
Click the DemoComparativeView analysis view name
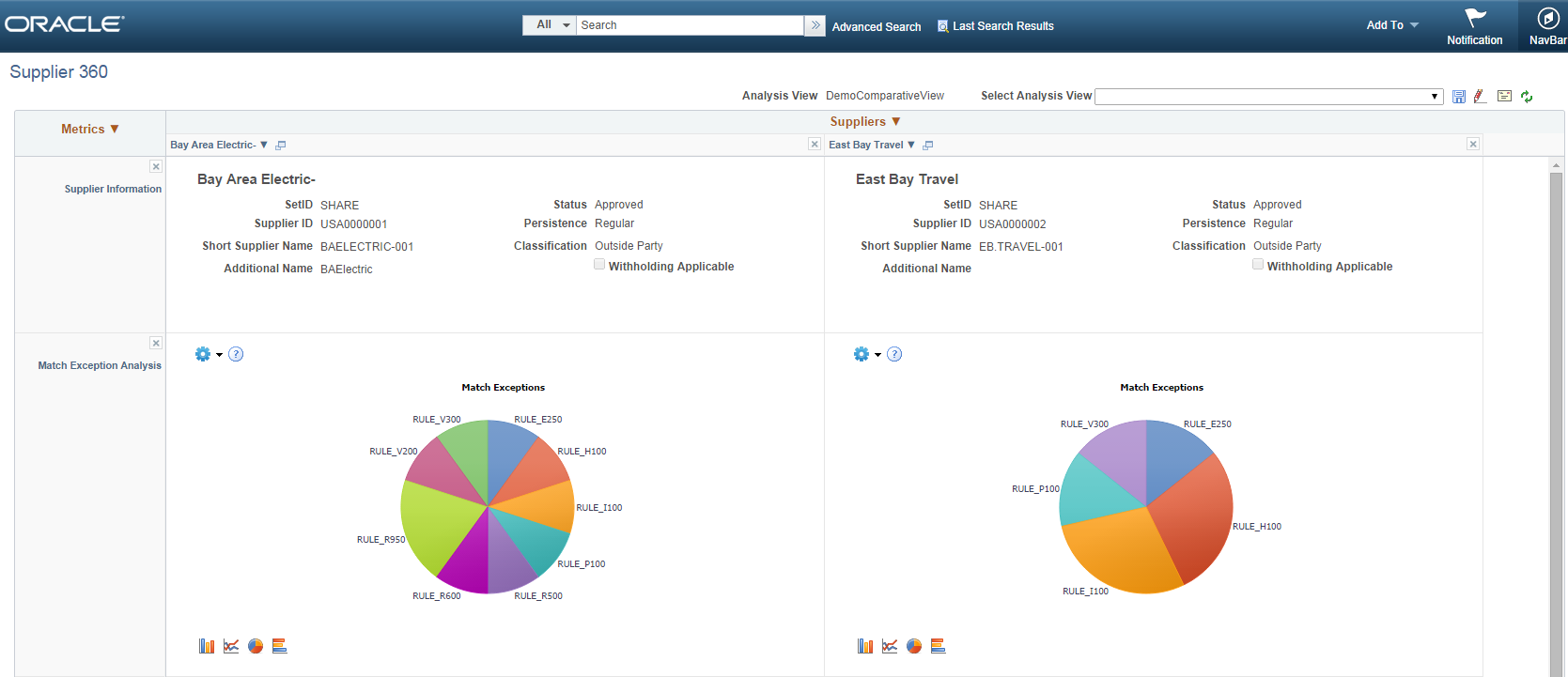click(885, 96)
